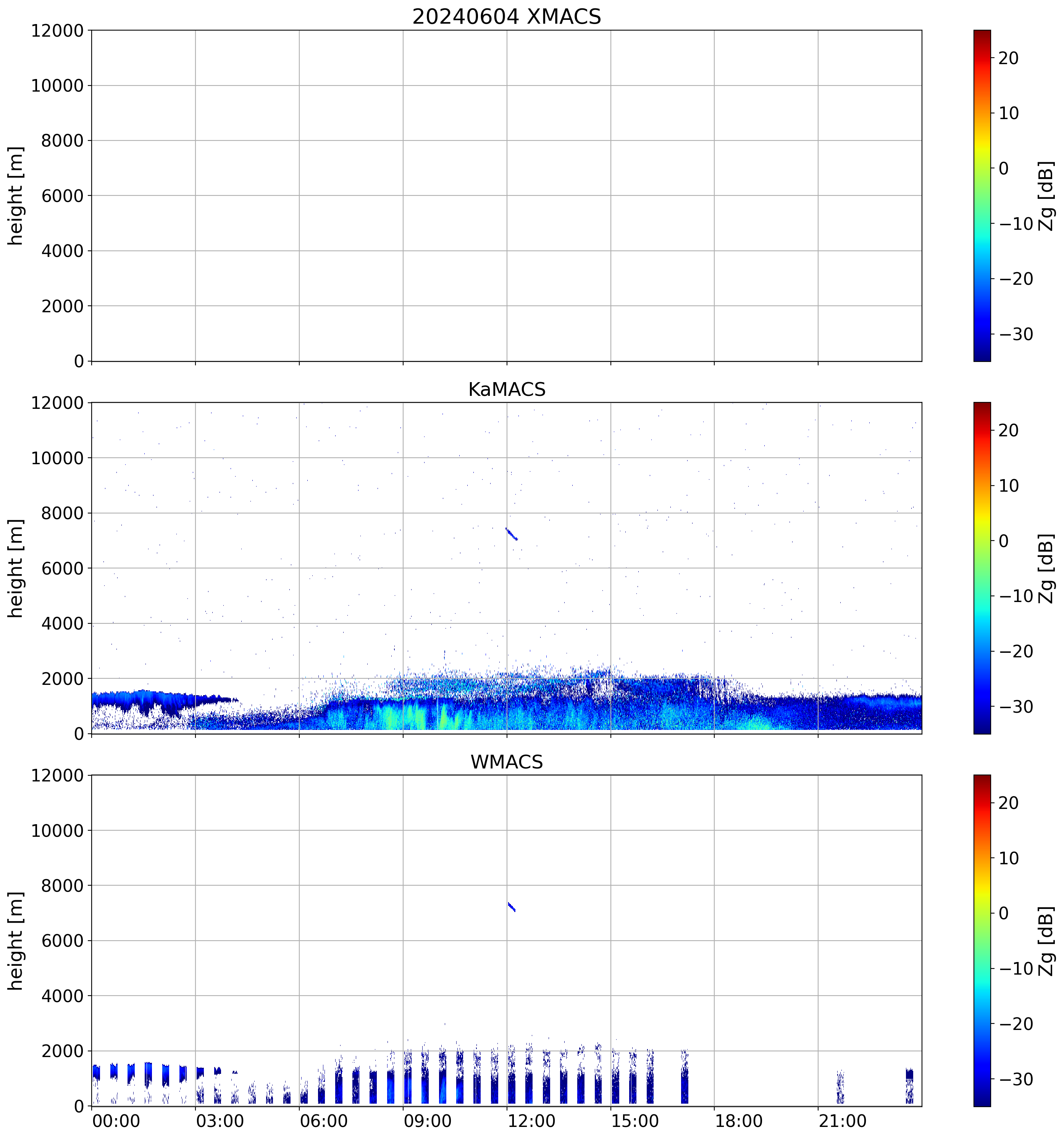Click the 12000 tick label on XMACS axis
The image size is (1064, 1138).
57,30
